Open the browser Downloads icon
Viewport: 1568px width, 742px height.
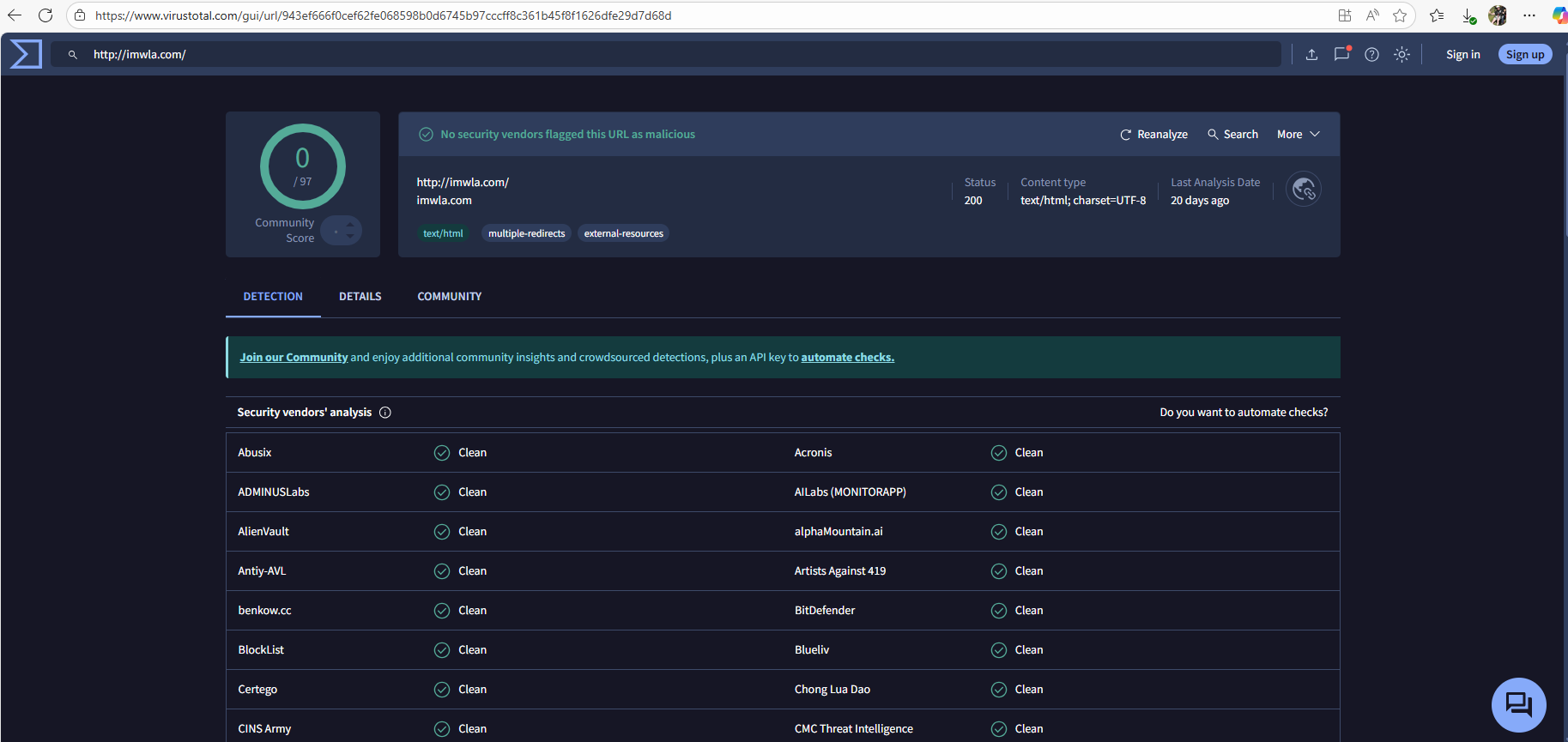(1469, 16)
